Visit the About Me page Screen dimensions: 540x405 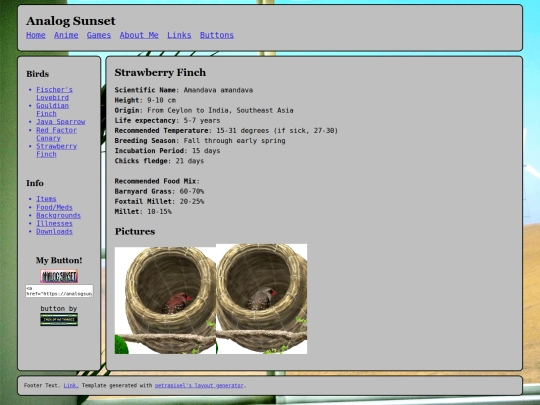[x=139, y=35]
